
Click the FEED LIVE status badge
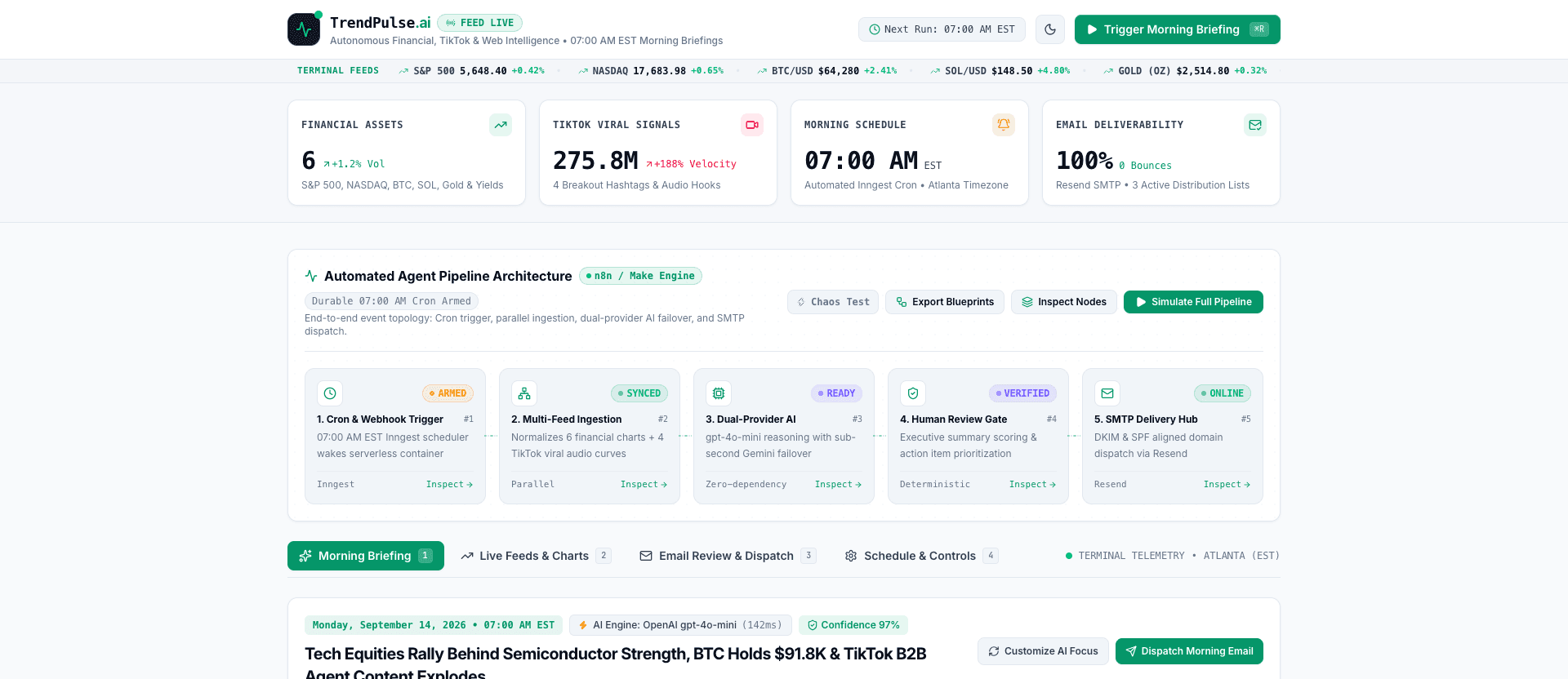[479, 23]
